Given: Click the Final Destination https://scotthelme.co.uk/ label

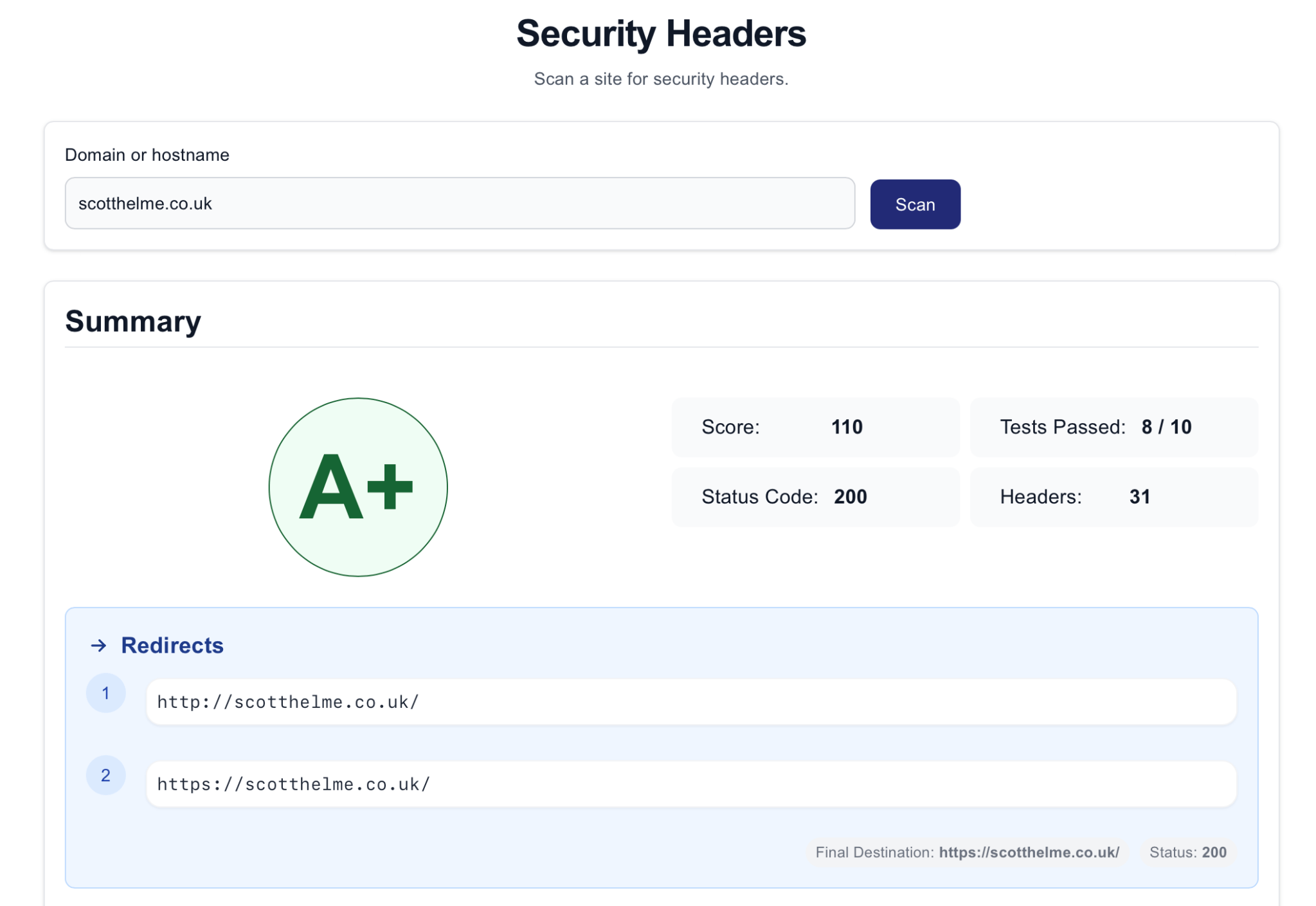Looking at the screenshot, I should click(x=966, y=852).
